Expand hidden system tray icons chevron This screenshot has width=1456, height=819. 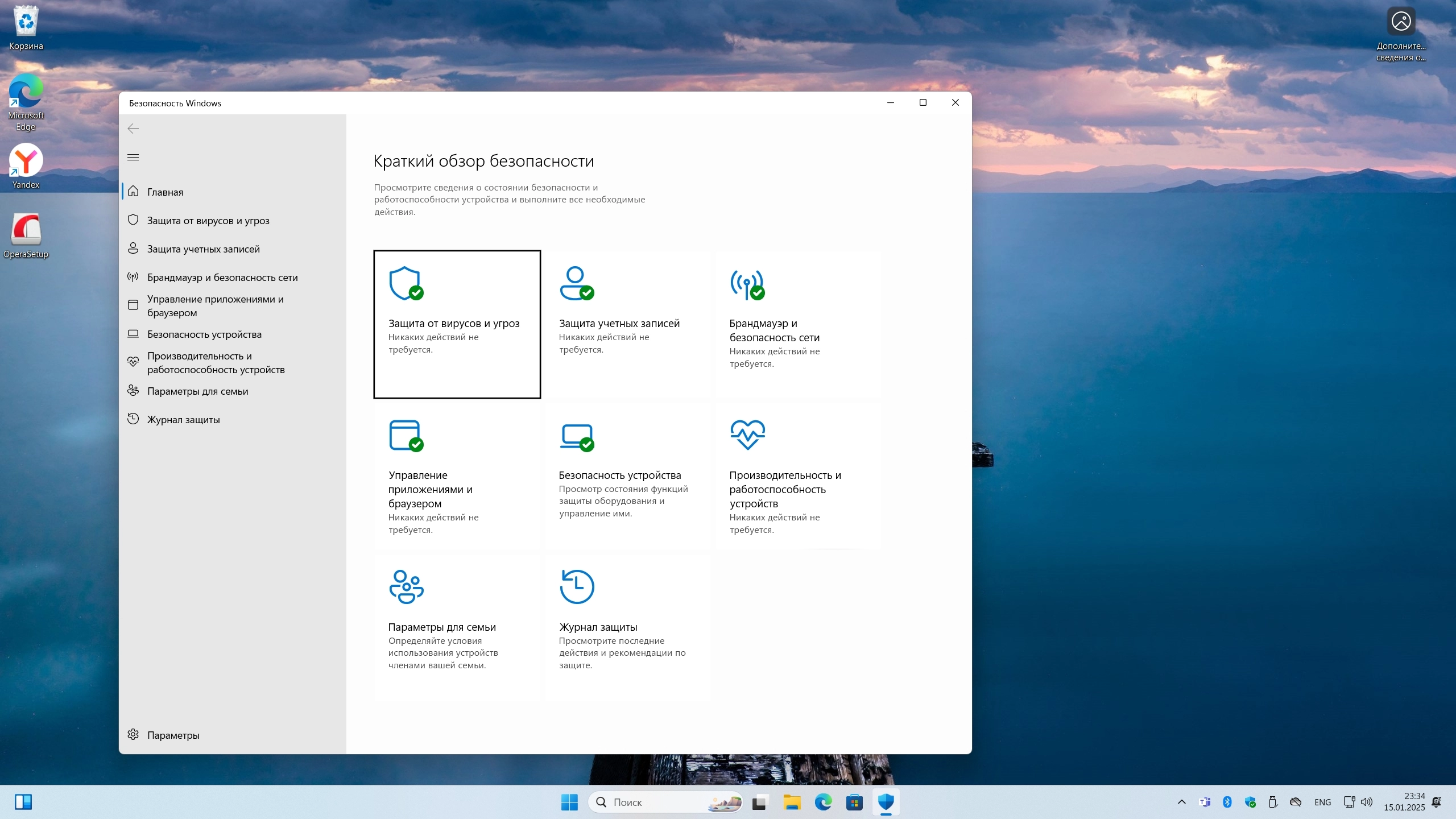pos(1181,802)
